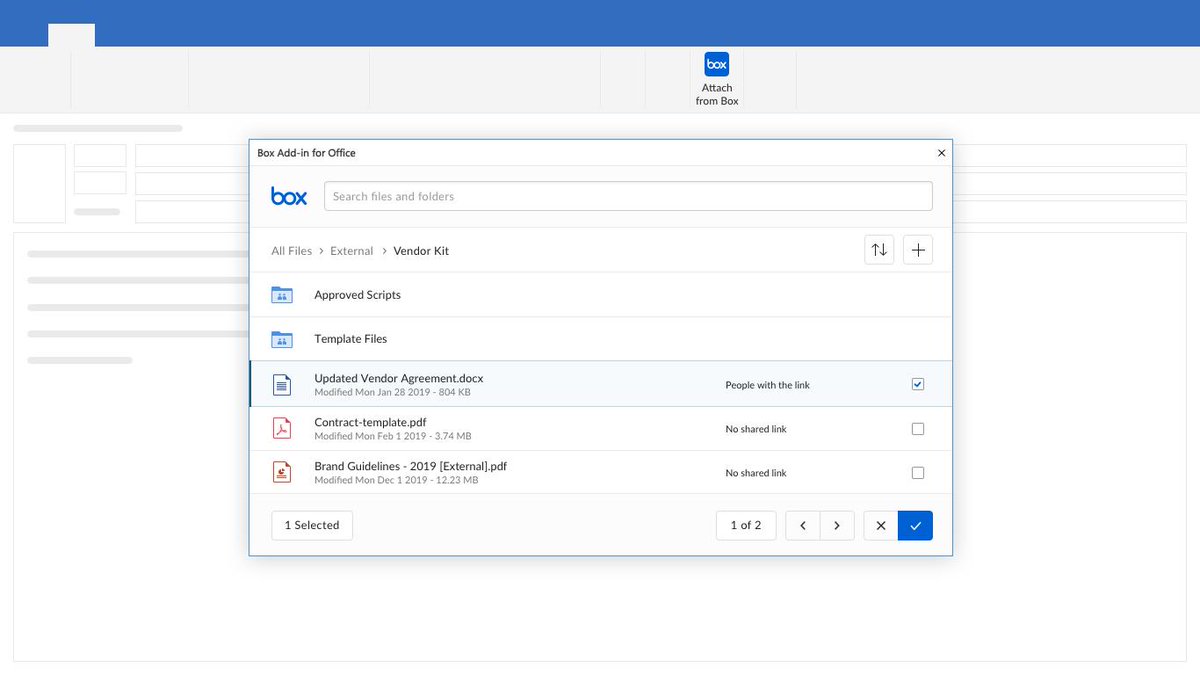Select Brand Guidelines - 2019 [External].pdf name
Image resolution: width=1200 pixels, height=675 pixels.
point(410,466)
